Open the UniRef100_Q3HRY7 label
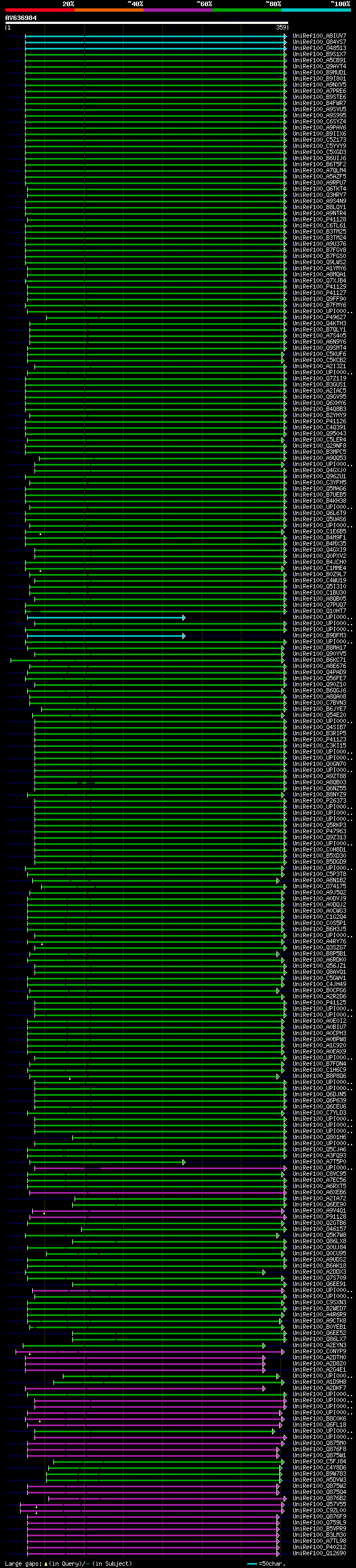This screenshot has height=1568, width=356. (x=319, y=195)
